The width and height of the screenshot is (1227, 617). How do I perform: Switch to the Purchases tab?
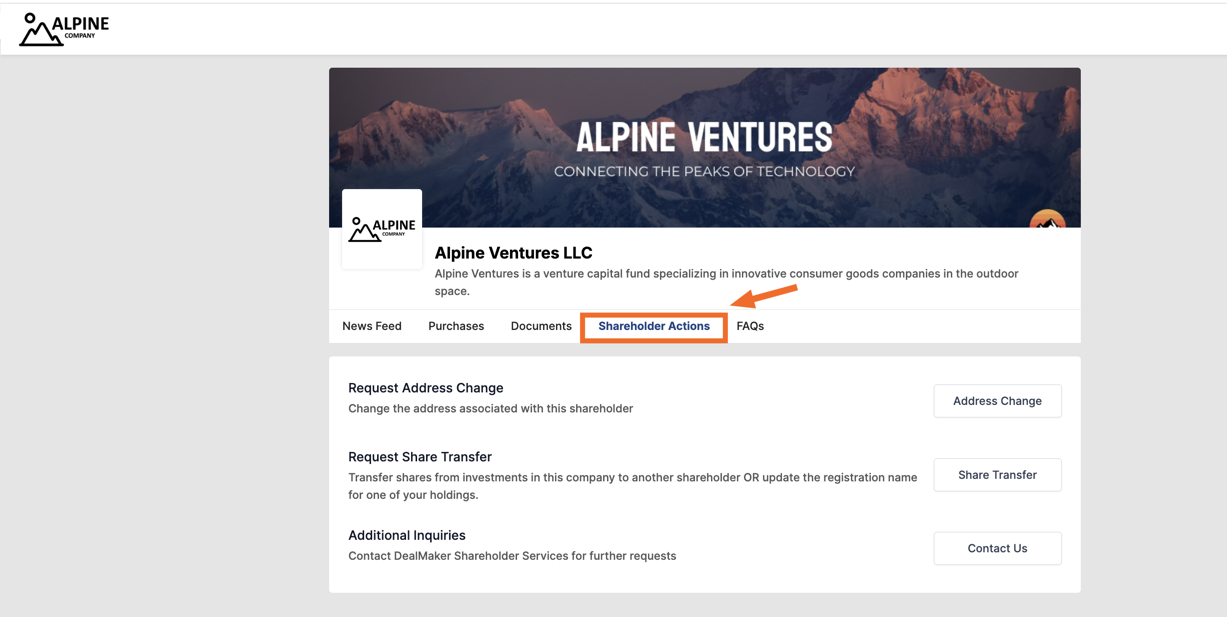pos(456,326)
